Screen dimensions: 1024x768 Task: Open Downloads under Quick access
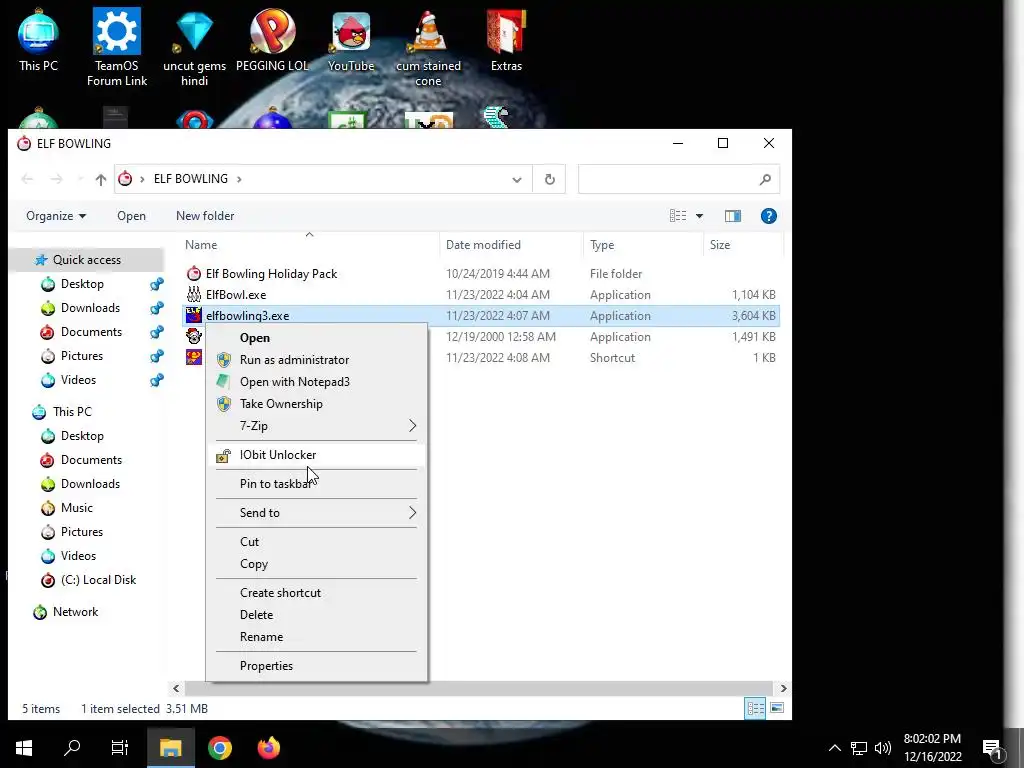coord(90,308)
